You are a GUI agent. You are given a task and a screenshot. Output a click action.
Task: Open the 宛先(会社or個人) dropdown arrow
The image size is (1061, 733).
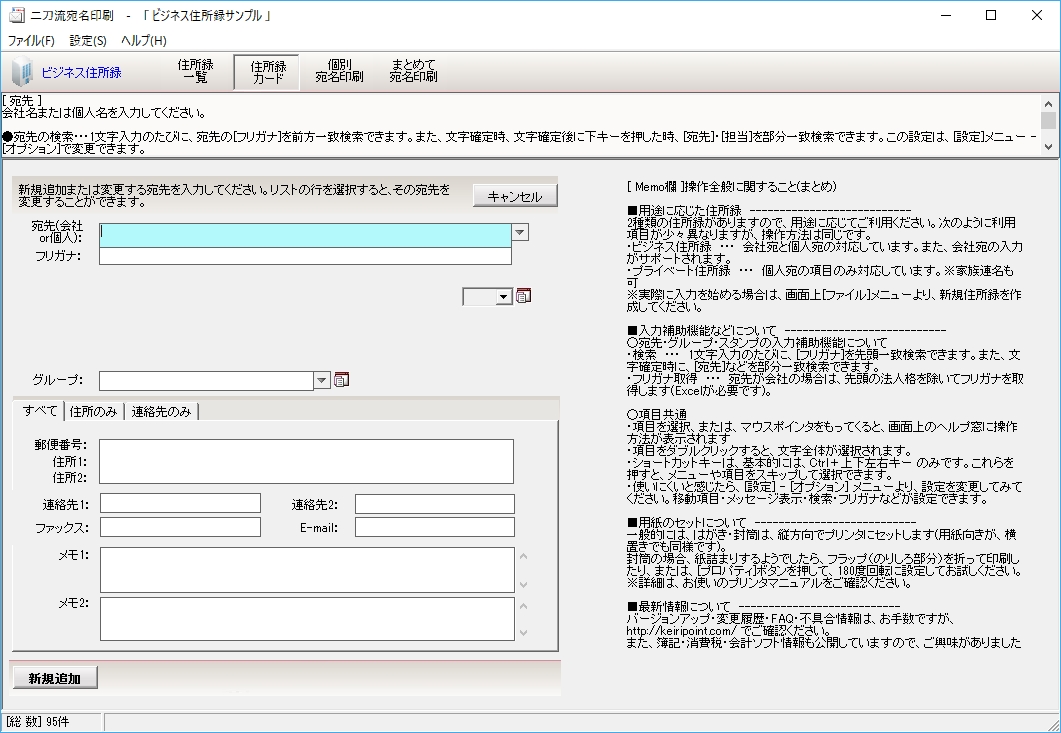(x=520, y=232)
